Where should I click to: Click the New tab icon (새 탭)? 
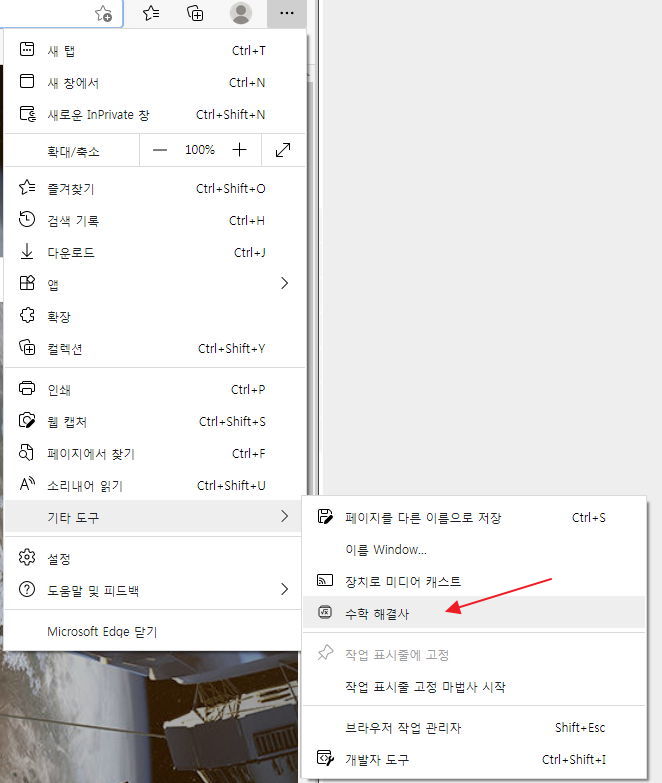pyautogui.click(x=27, y=49)
